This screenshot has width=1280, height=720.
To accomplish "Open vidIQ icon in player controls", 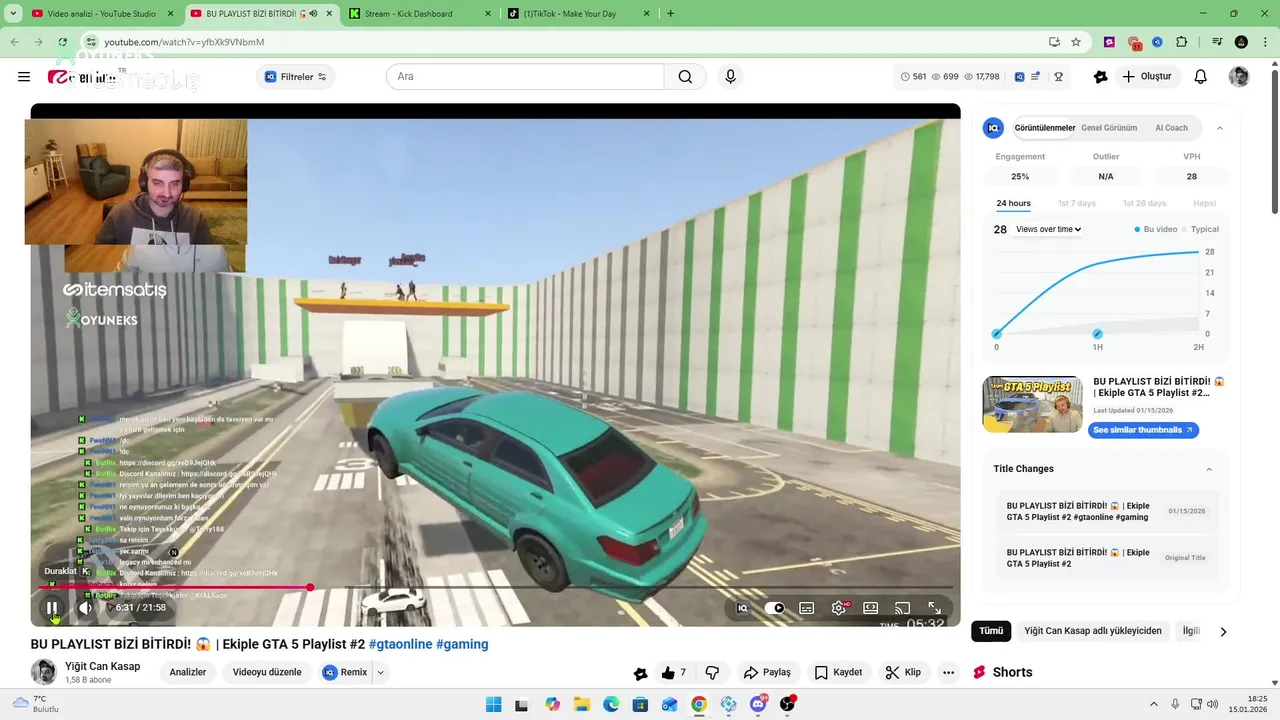I will pos(742,608).
